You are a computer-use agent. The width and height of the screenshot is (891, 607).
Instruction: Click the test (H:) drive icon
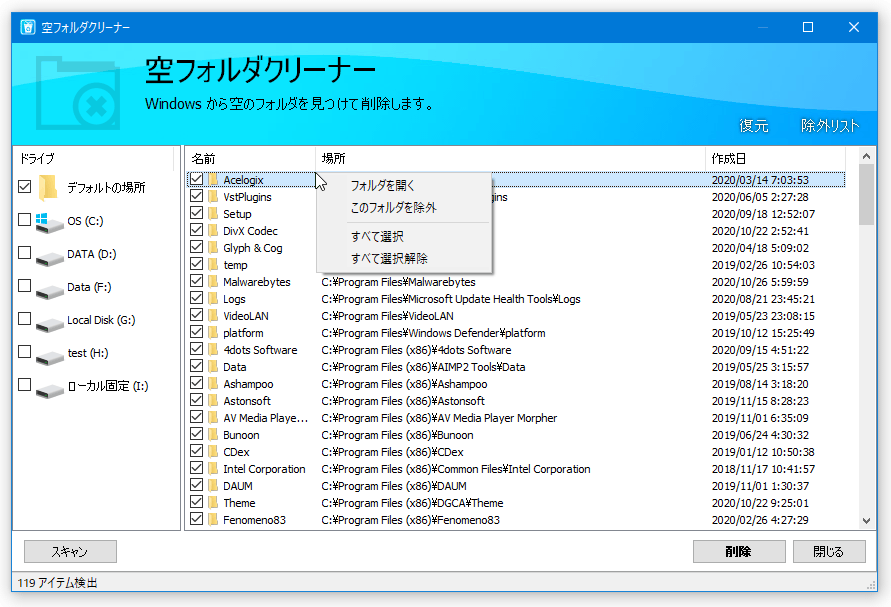49,357
